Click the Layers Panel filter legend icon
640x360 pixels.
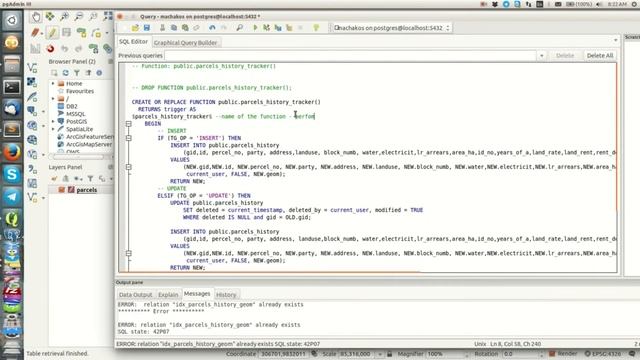[90, 178]
